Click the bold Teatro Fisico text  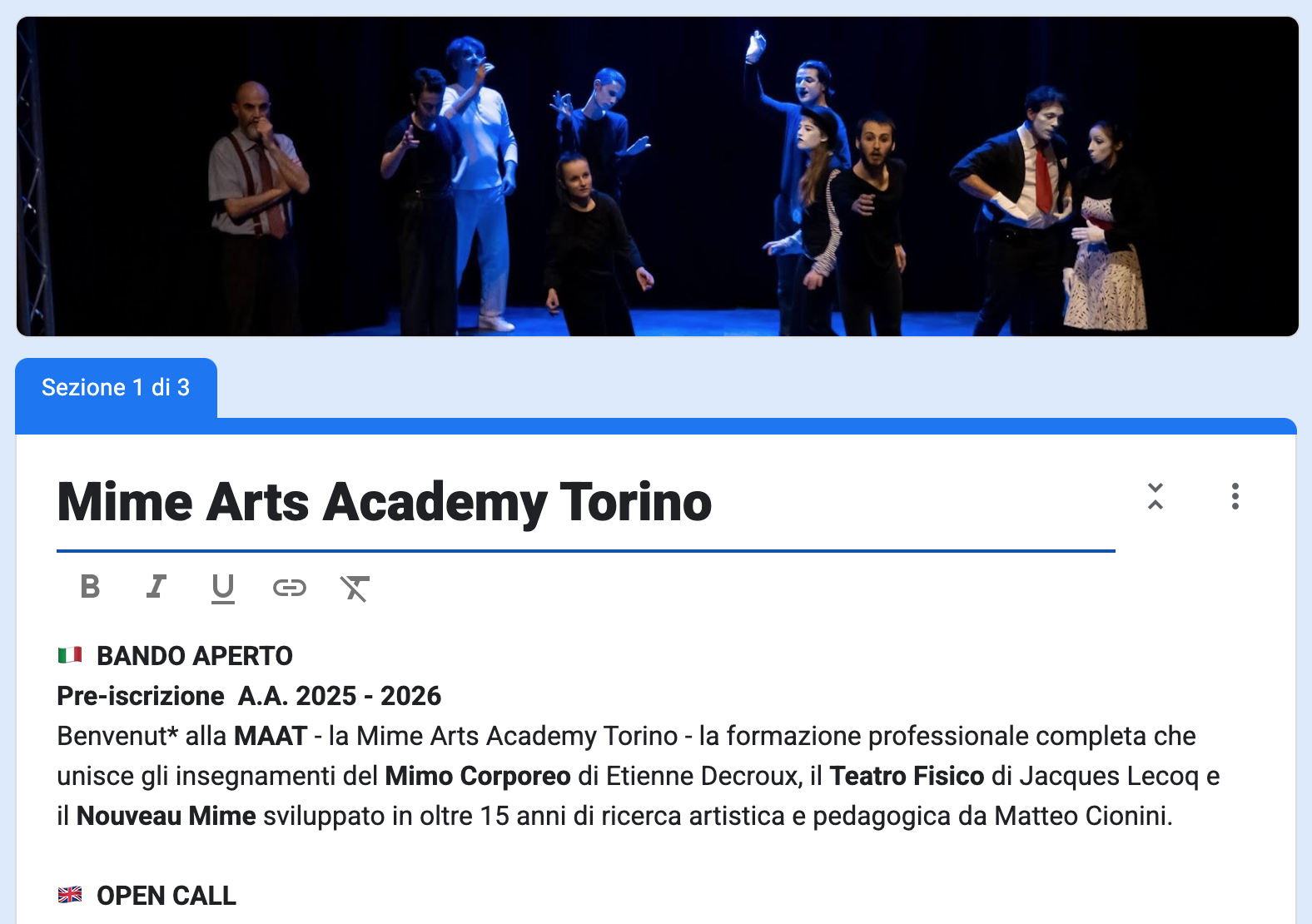(x=907, y=776)
